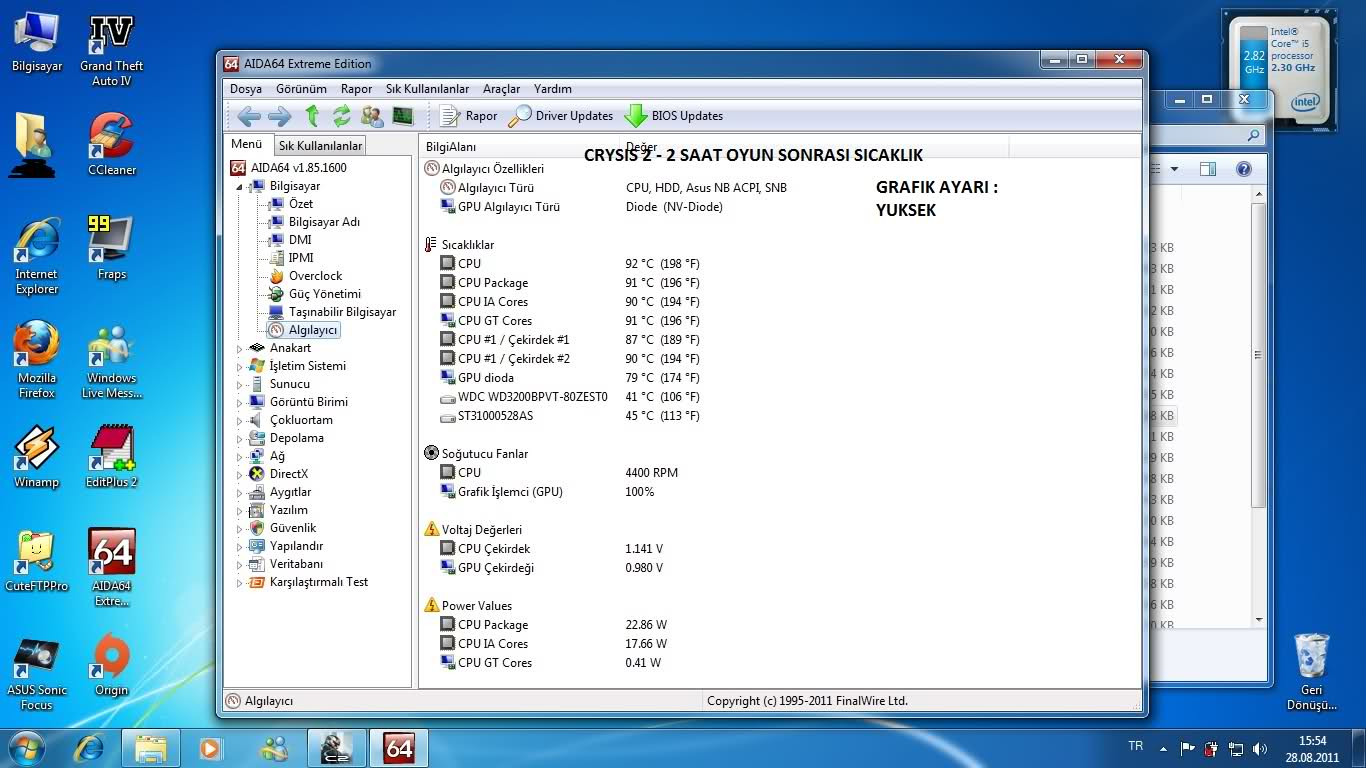
Task: Open the Araçlar menu
Action: point(501,89)
